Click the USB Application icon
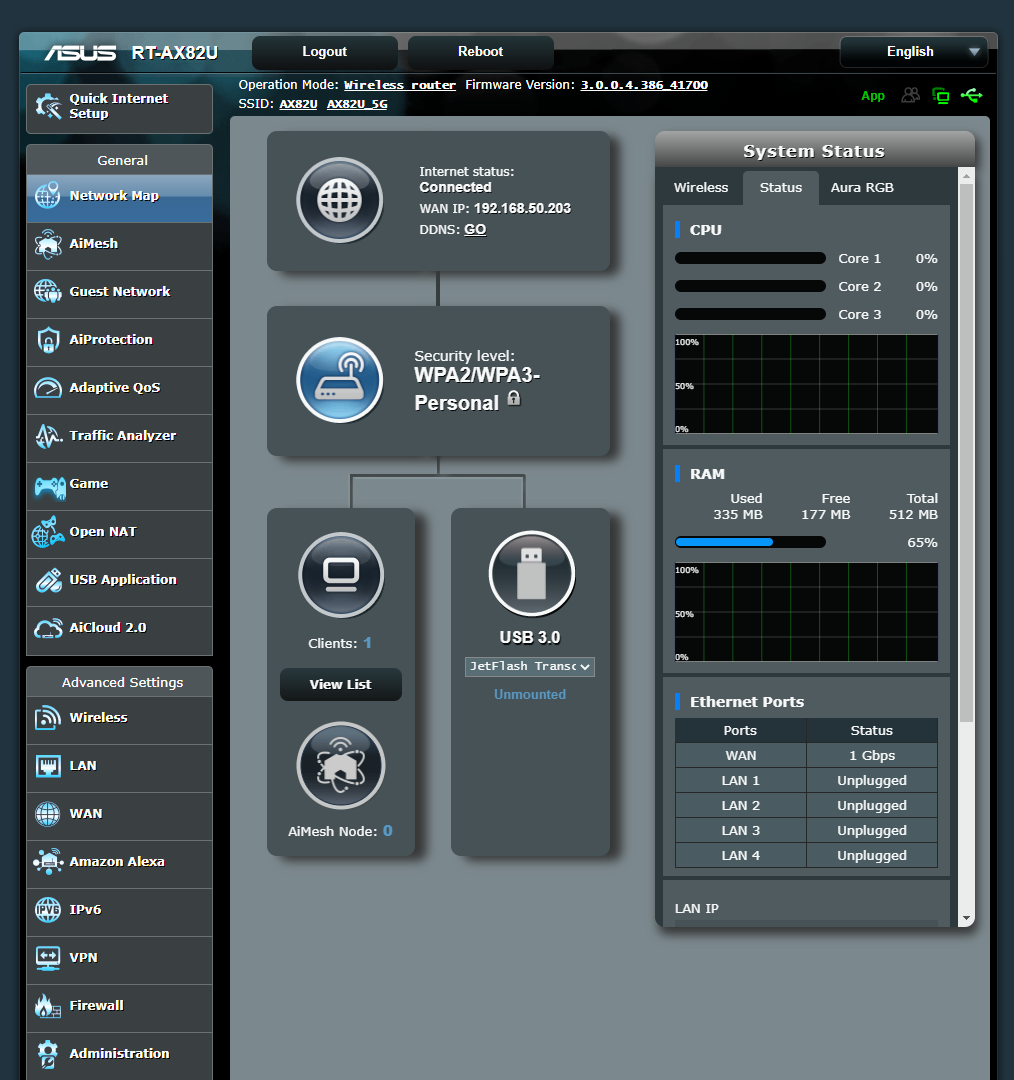1014x1080 pixels. (48, 580)
